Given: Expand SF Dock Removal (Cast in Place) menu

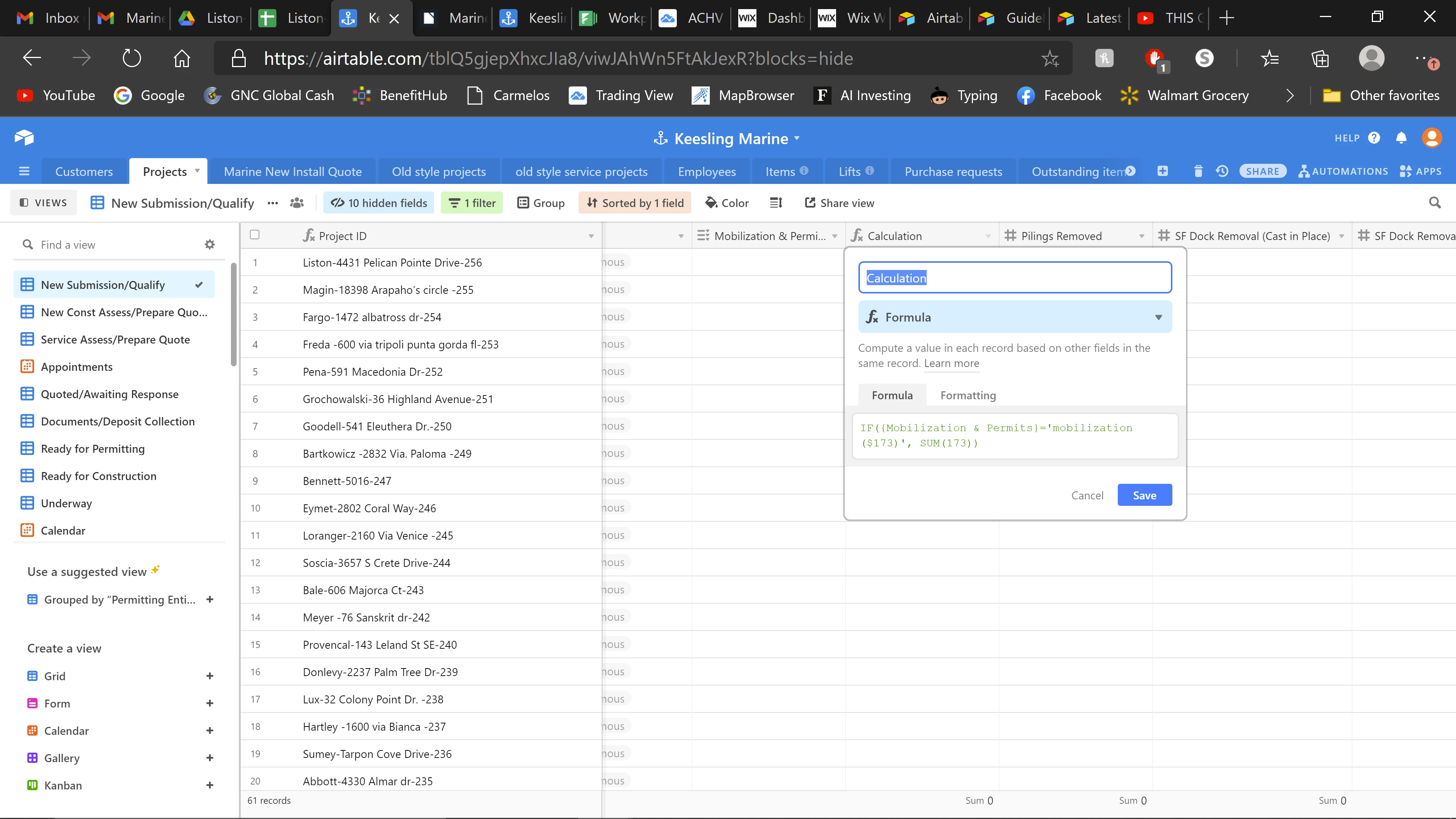Looking at the screenshot, I should click(1342, 236).
